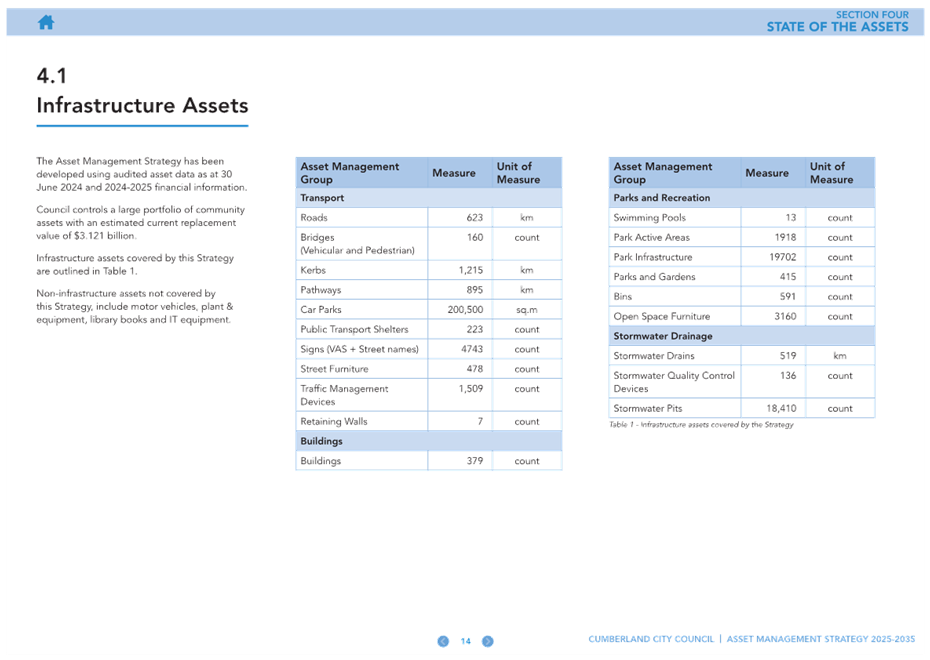Select the Roads row label
This screenshot has width=930, height=660.
(314, 218)
